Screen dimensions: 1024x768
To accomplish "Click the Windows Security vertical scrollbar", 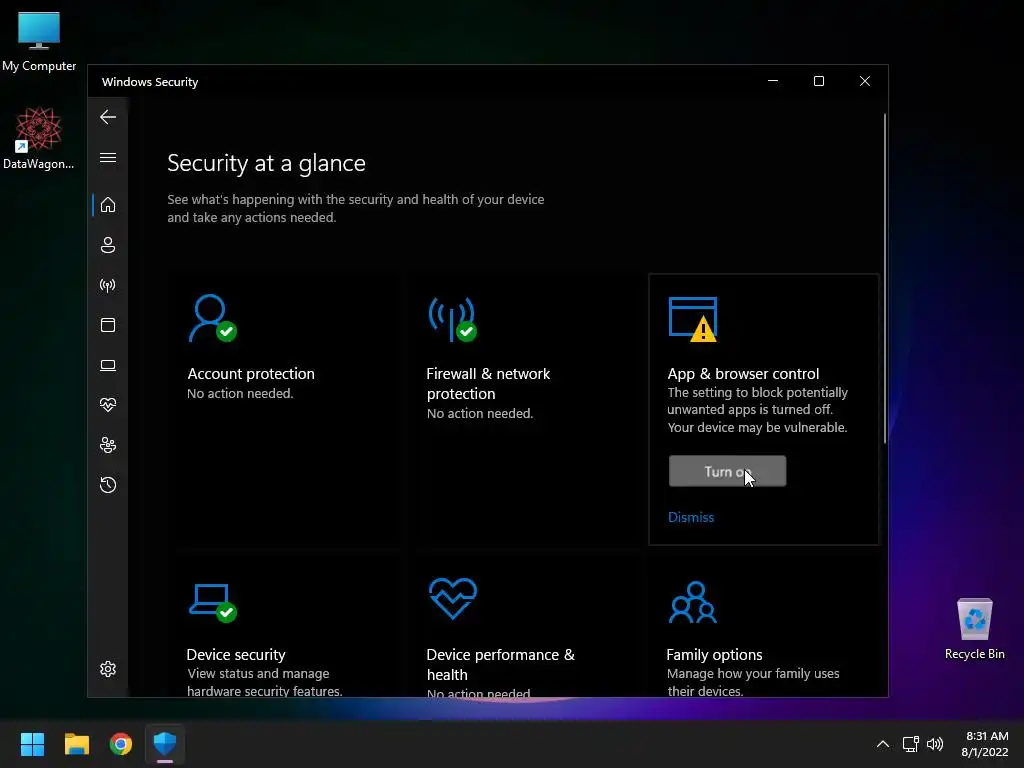I will click(885, 278).
